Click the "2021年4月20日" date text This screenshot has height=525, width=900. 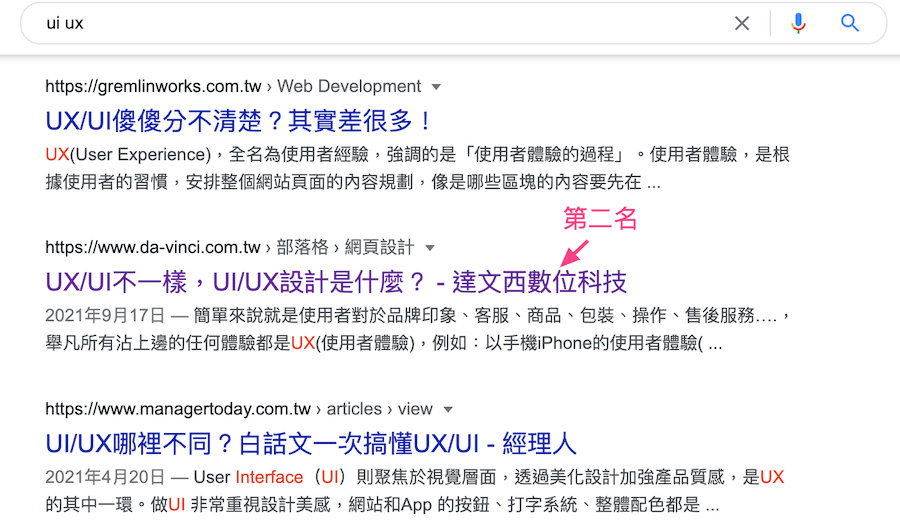(x=105, y=477)
